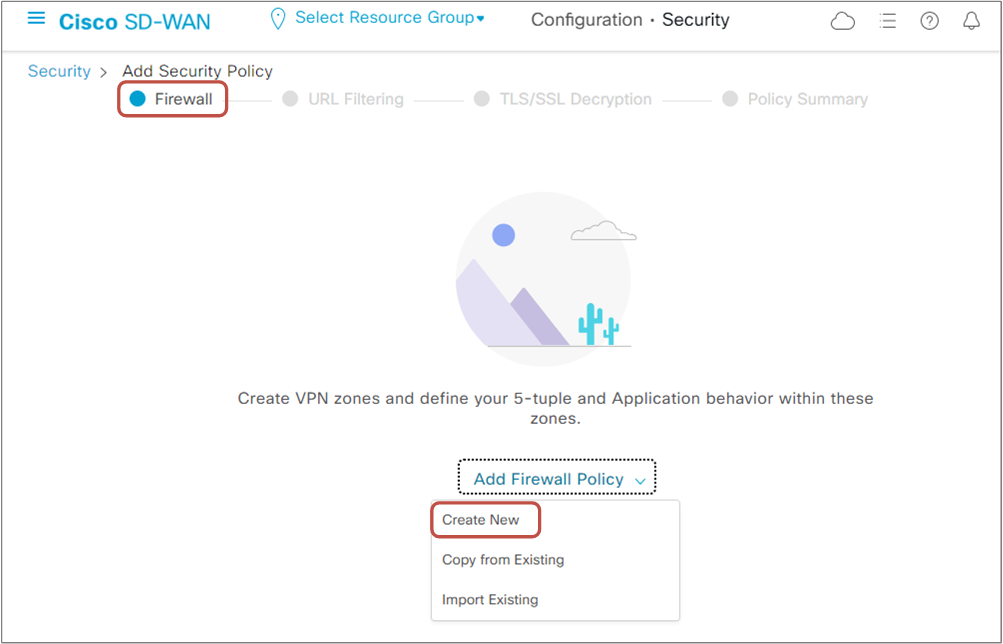Click the Cisco SD-WAN logo
The image size is (1003, 644).
[x=134, y=21]
